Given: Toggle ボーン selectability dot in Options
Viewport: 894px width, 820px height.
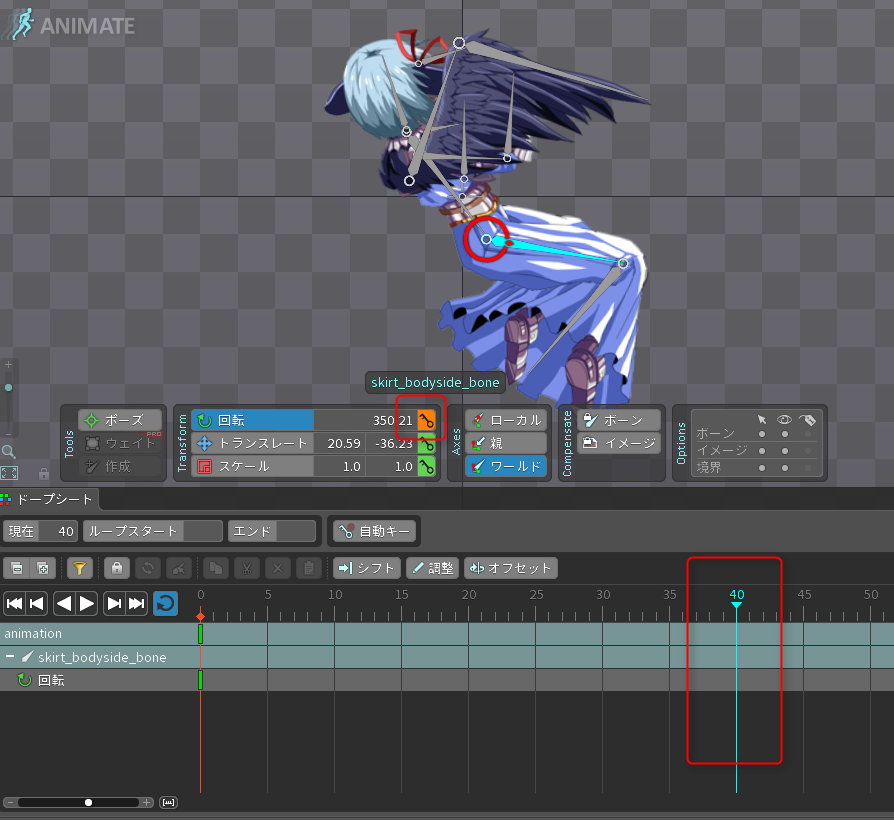Looking at the screenshot, I should click(x=762, y=434).
